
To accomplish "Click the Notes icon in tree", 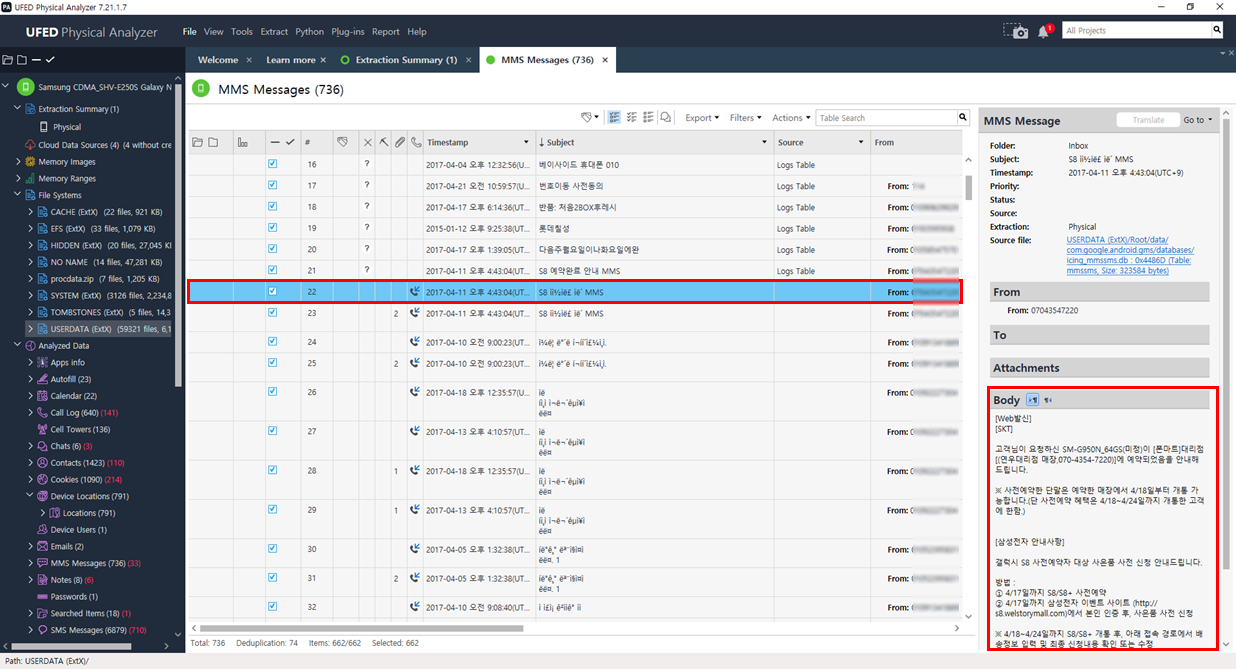I will [42, 580].
